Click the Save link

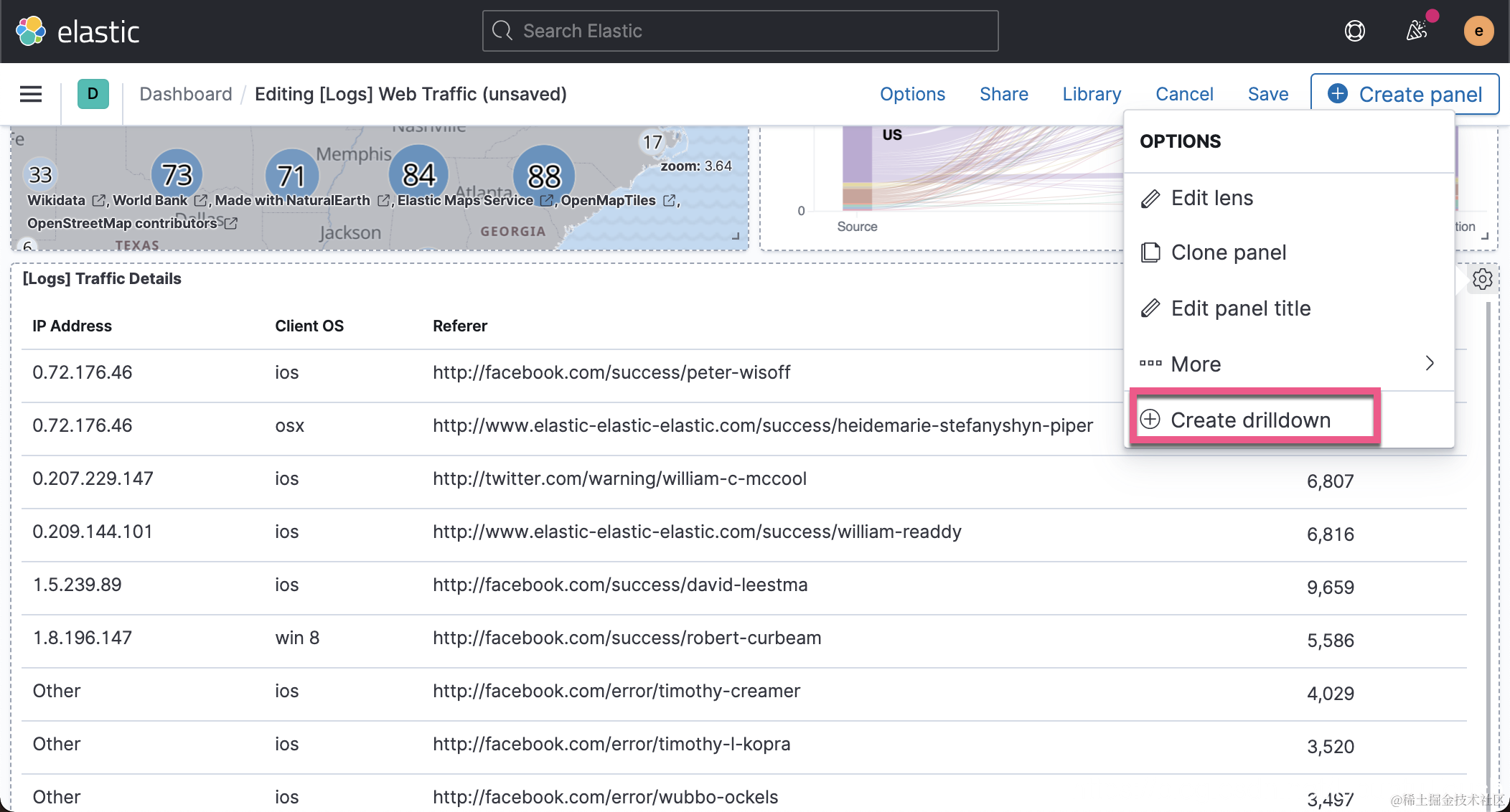[1267, 94]
